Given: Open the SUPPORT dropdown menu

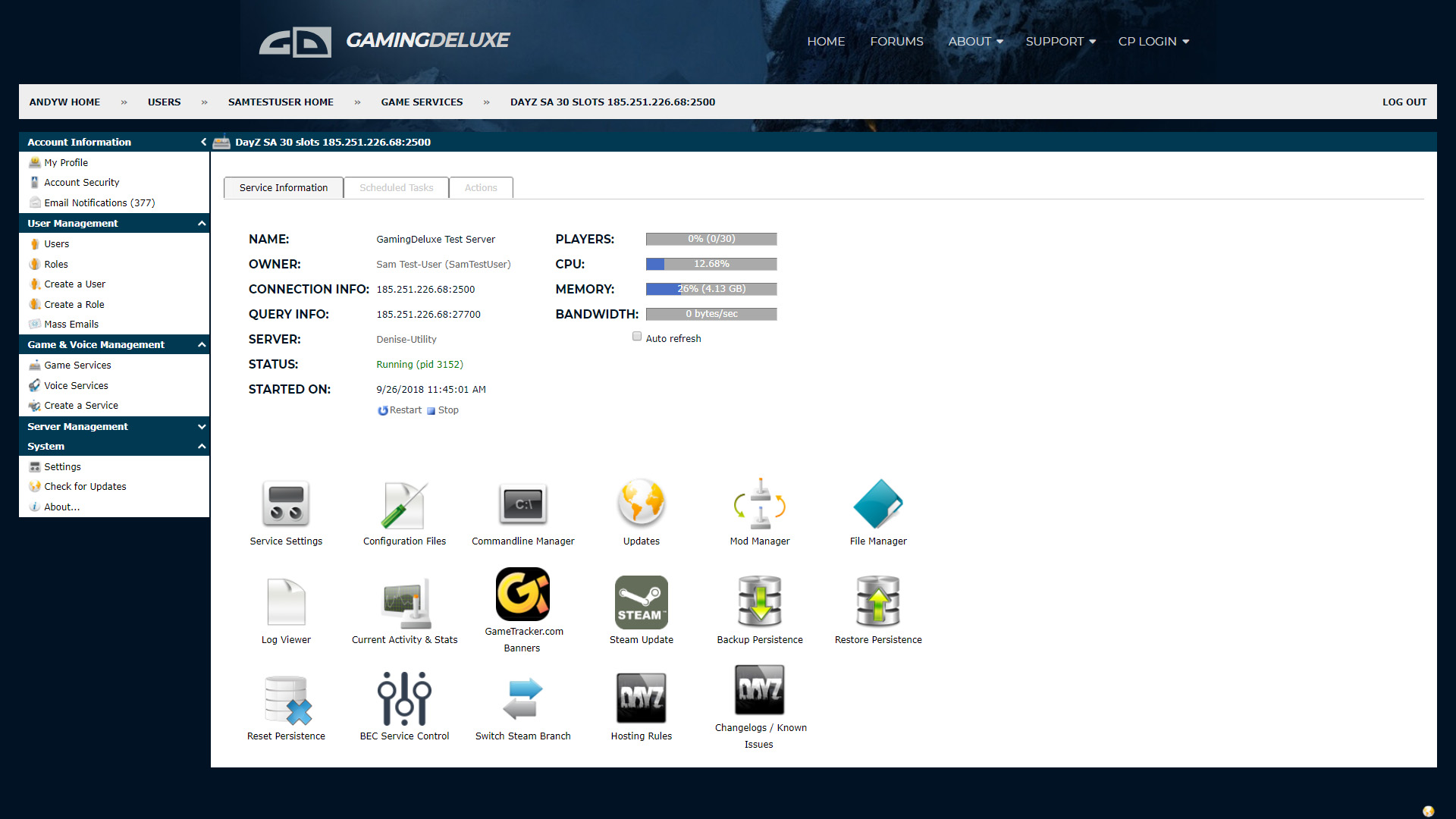Looking at the screenshot, I should click(x=1060, y=42).
